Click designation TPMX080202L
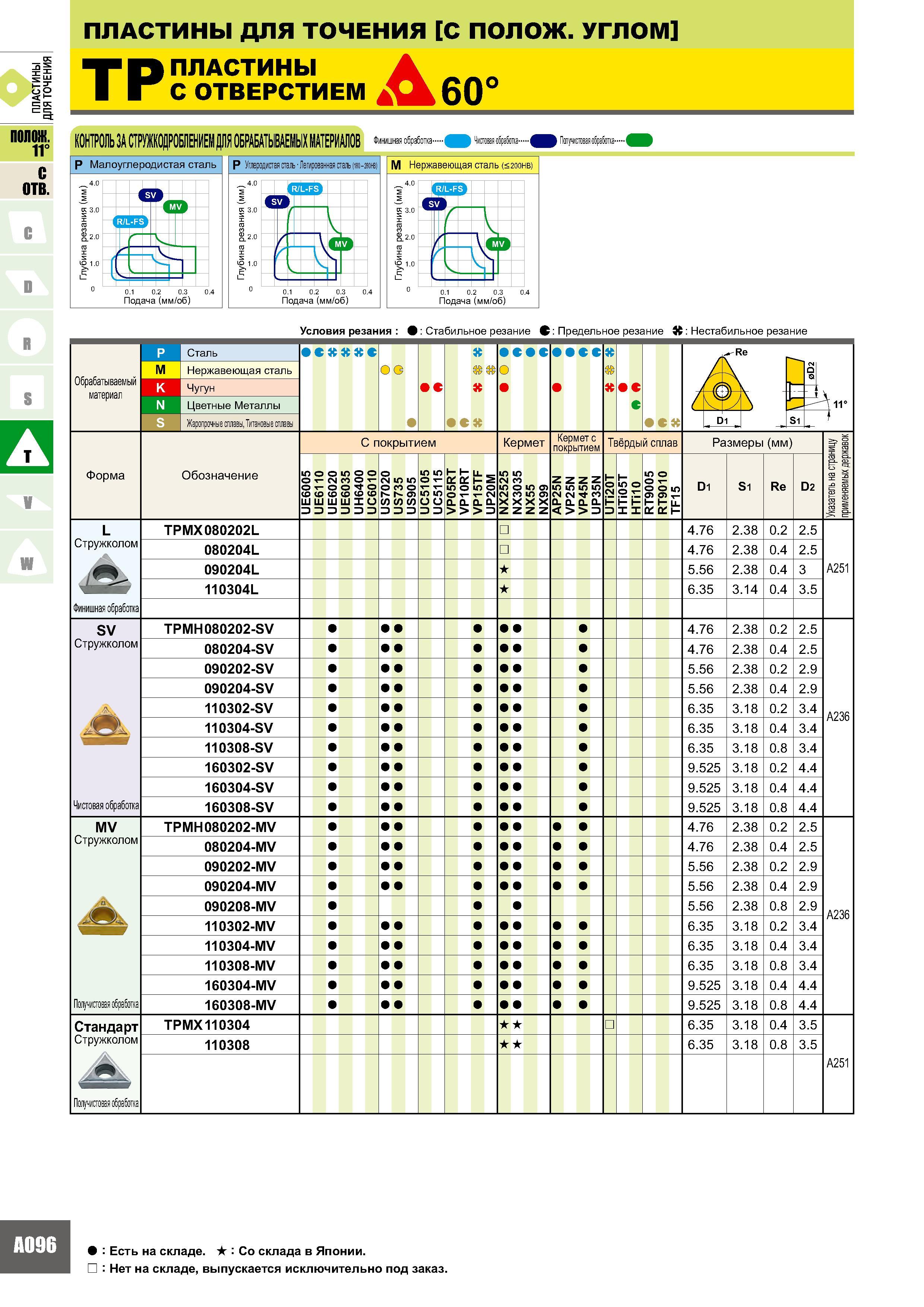The height and width of the screenshot is (1307, 924). point(211,530)
